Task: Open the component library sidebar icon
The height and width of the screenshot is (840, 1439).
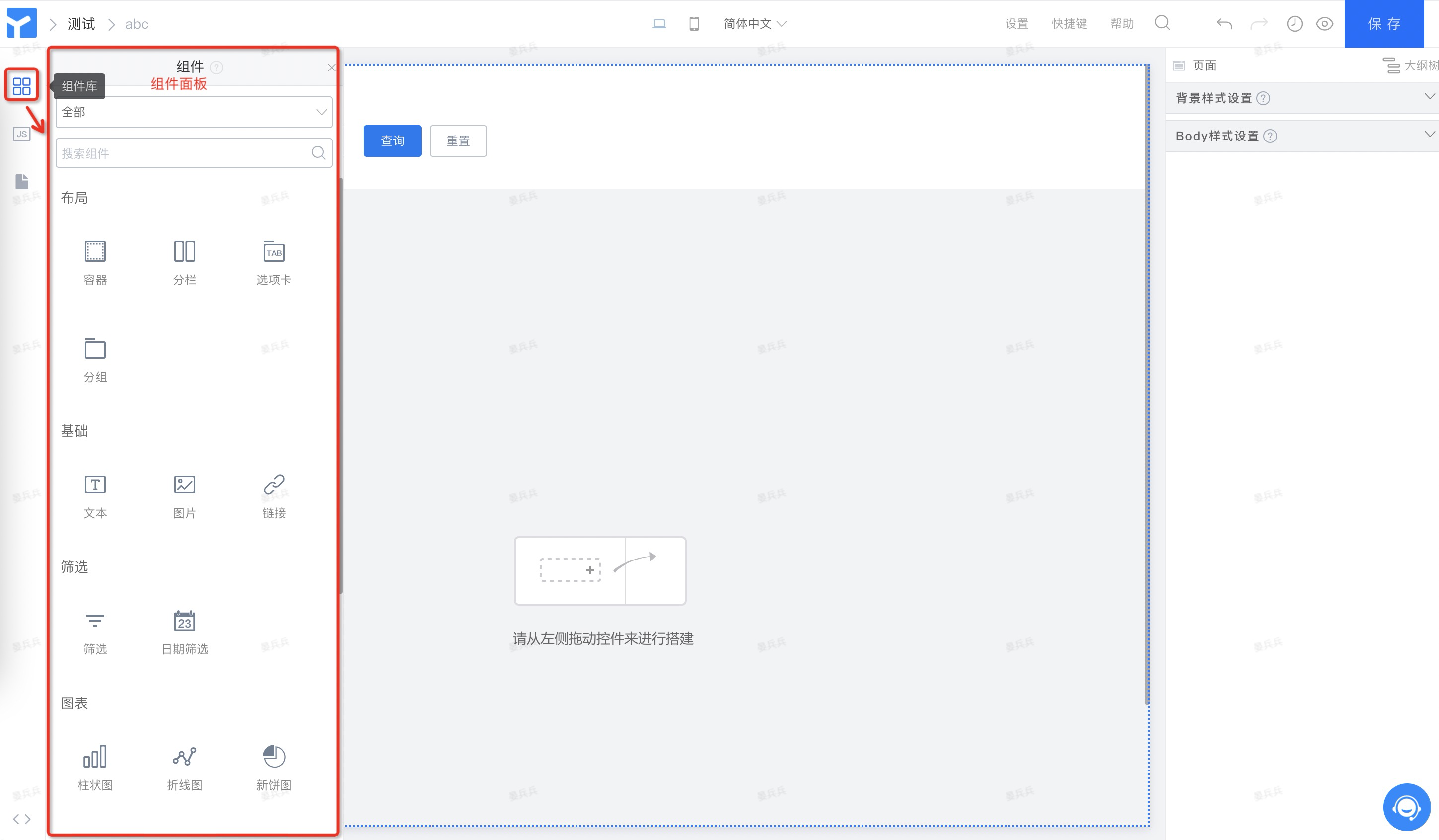Action: pyautogui.click(x=22, y=86)
